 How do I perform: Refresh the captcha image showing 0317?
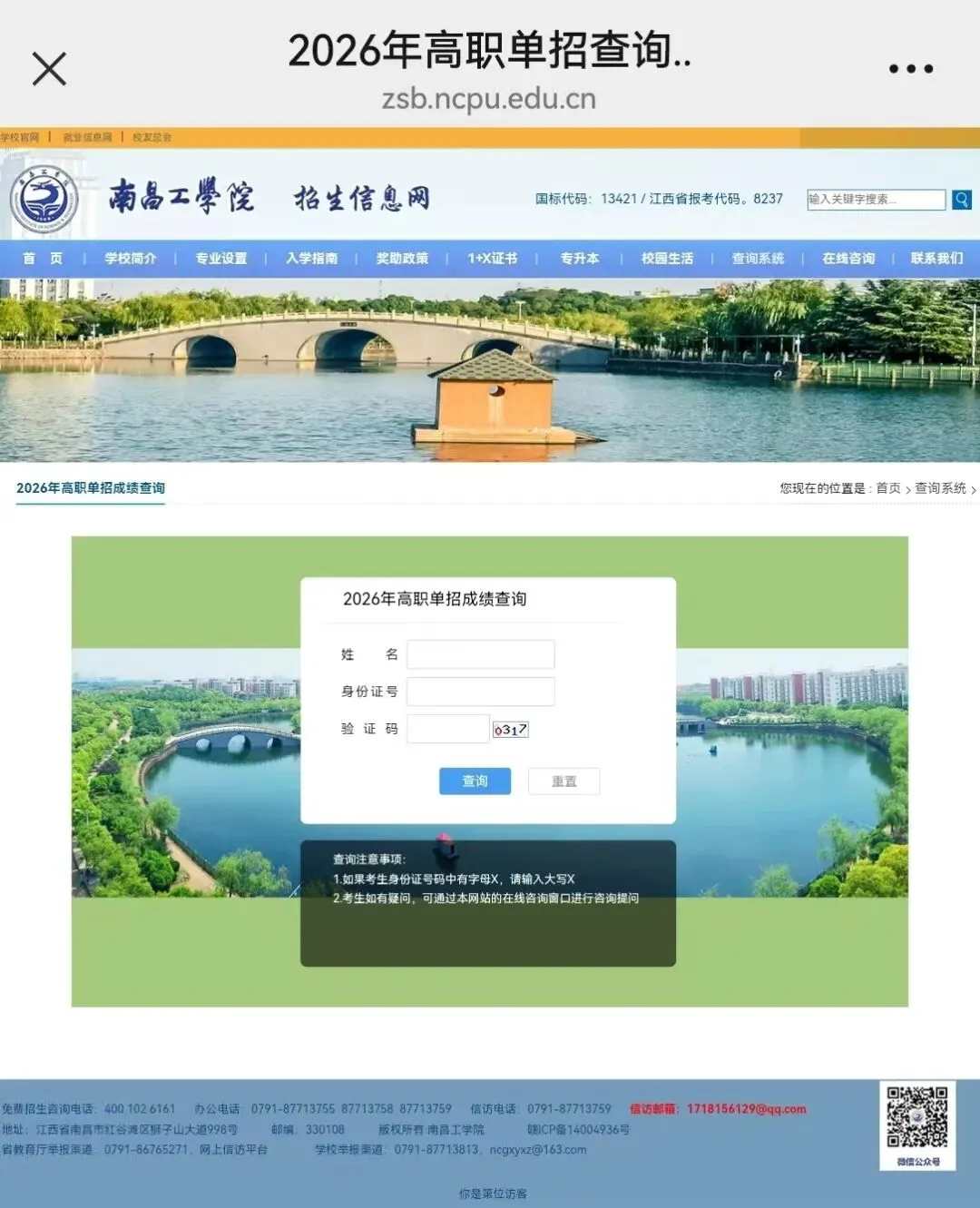pos(511,730)
